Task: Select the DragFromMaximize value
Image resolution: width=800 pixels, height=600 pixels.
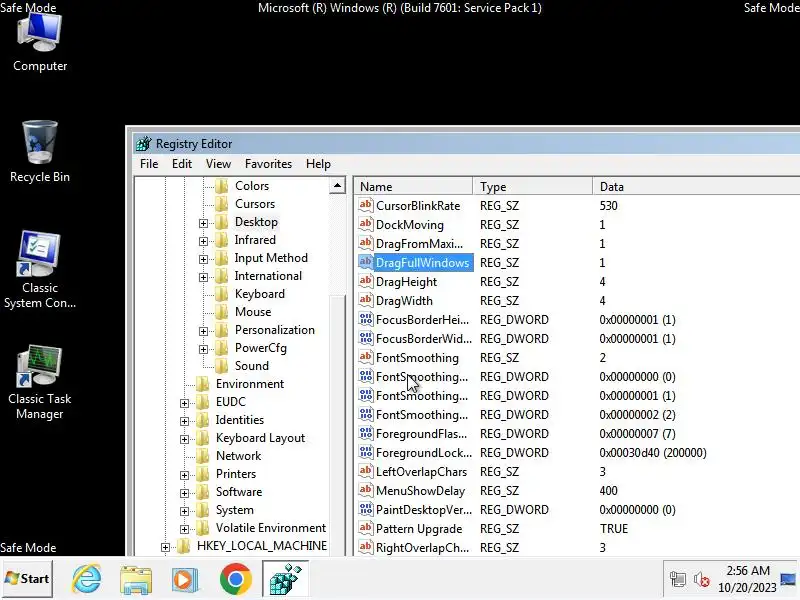Action: coord(419,243)
